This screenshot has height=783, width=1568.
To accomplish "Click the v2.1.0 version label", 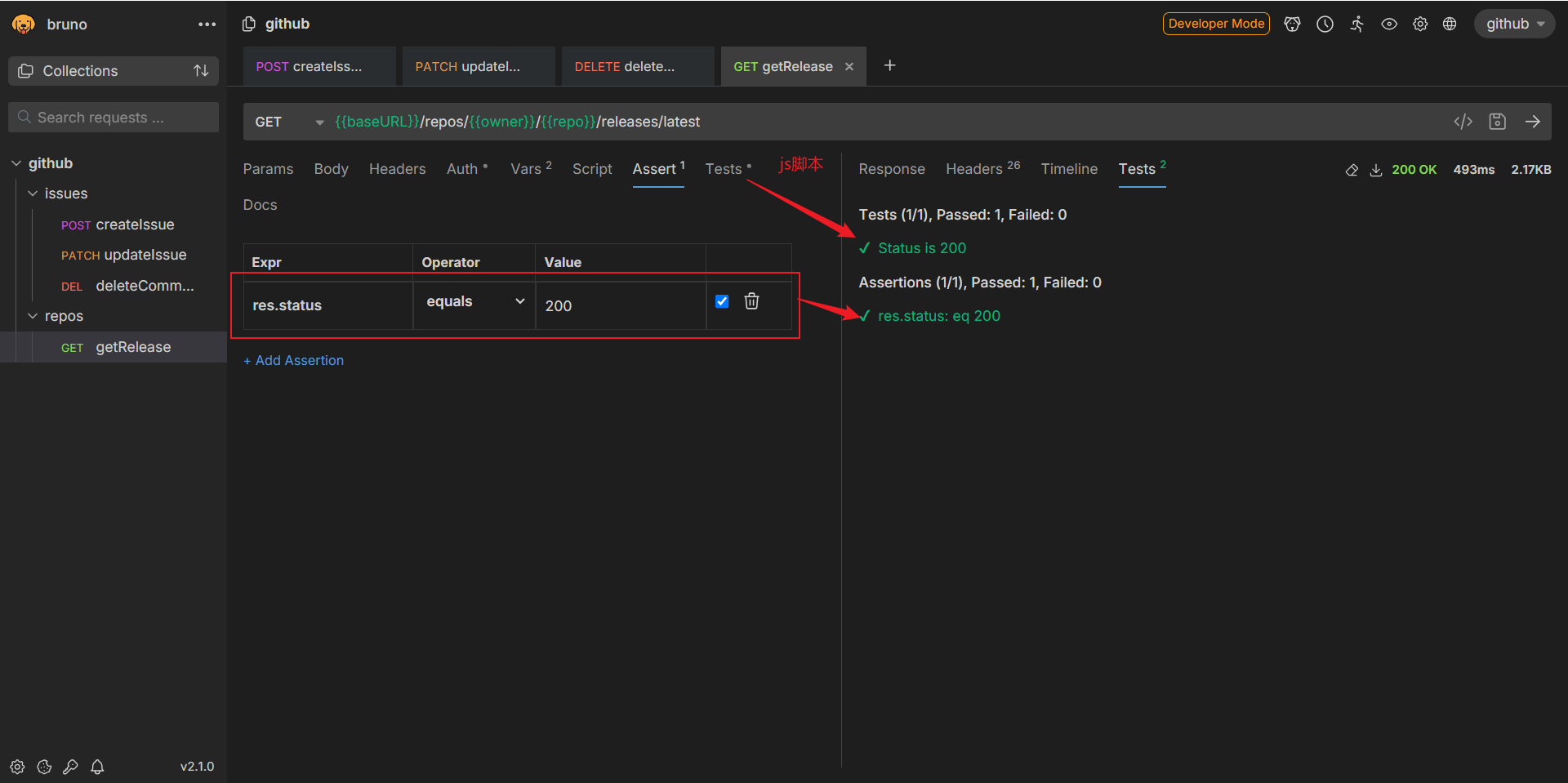I will (197, 767).
